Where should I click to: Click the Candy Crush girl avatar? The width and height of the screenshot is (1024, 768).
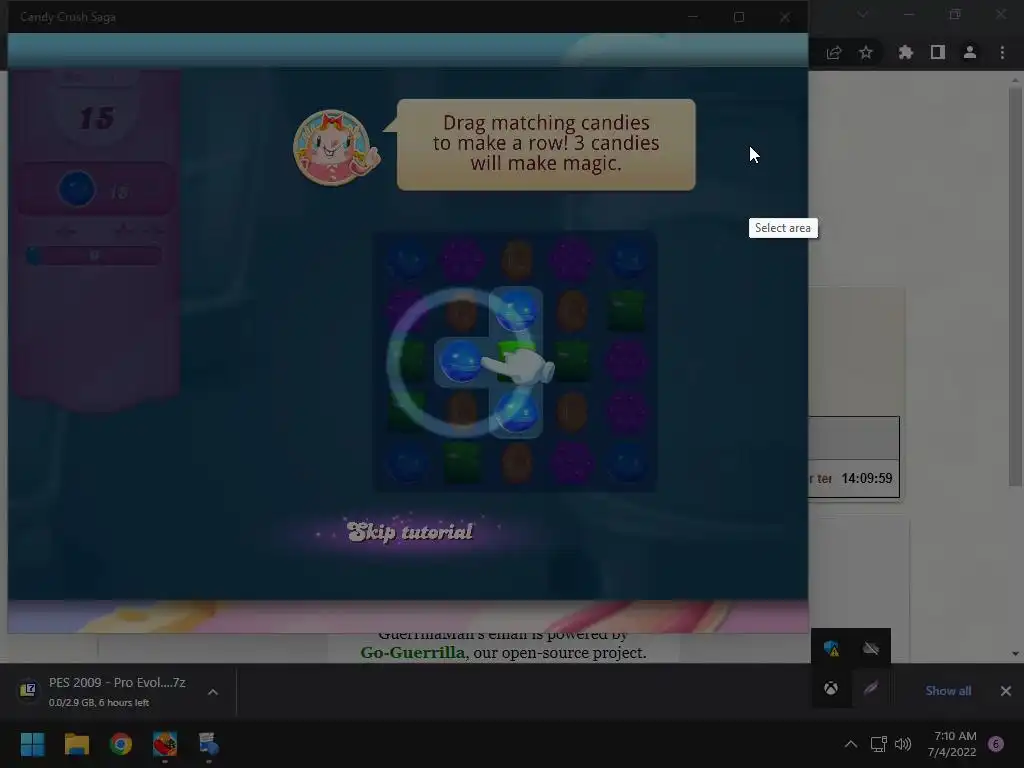pos(335,148)
